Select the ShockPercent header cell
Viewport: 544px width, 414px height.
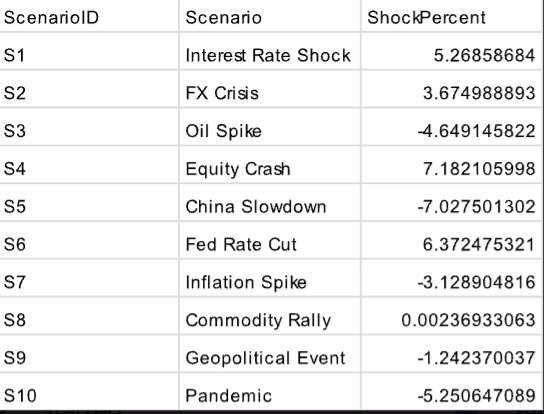pos(452,16)
